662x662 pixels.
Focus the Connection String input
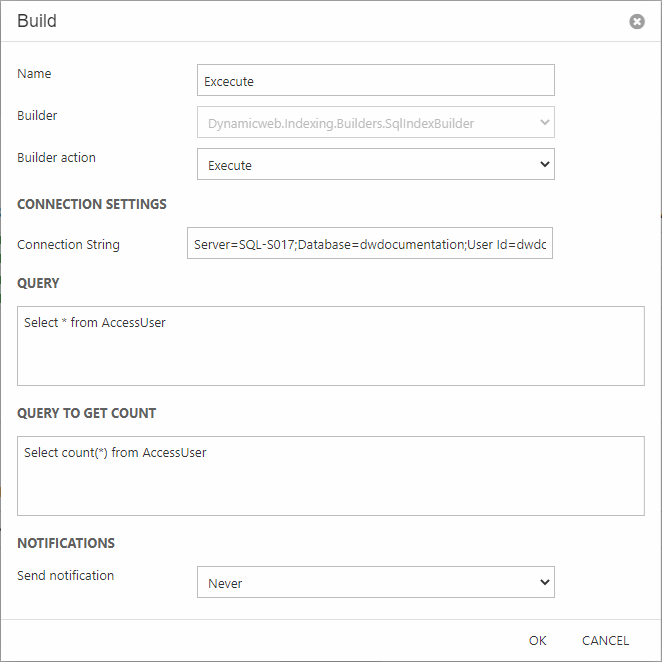pos(370,244)
